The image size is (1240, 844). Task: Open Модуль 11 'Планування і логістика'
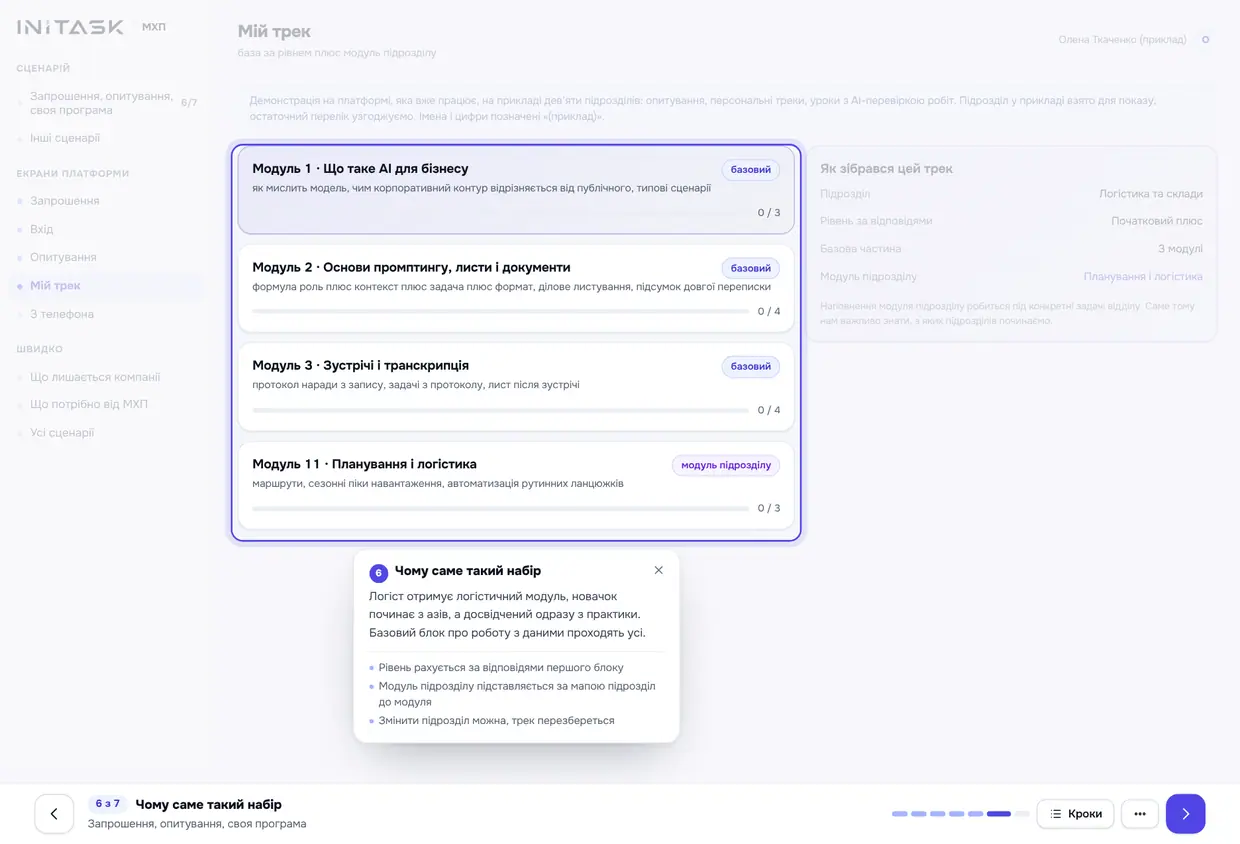pos(516,485)
